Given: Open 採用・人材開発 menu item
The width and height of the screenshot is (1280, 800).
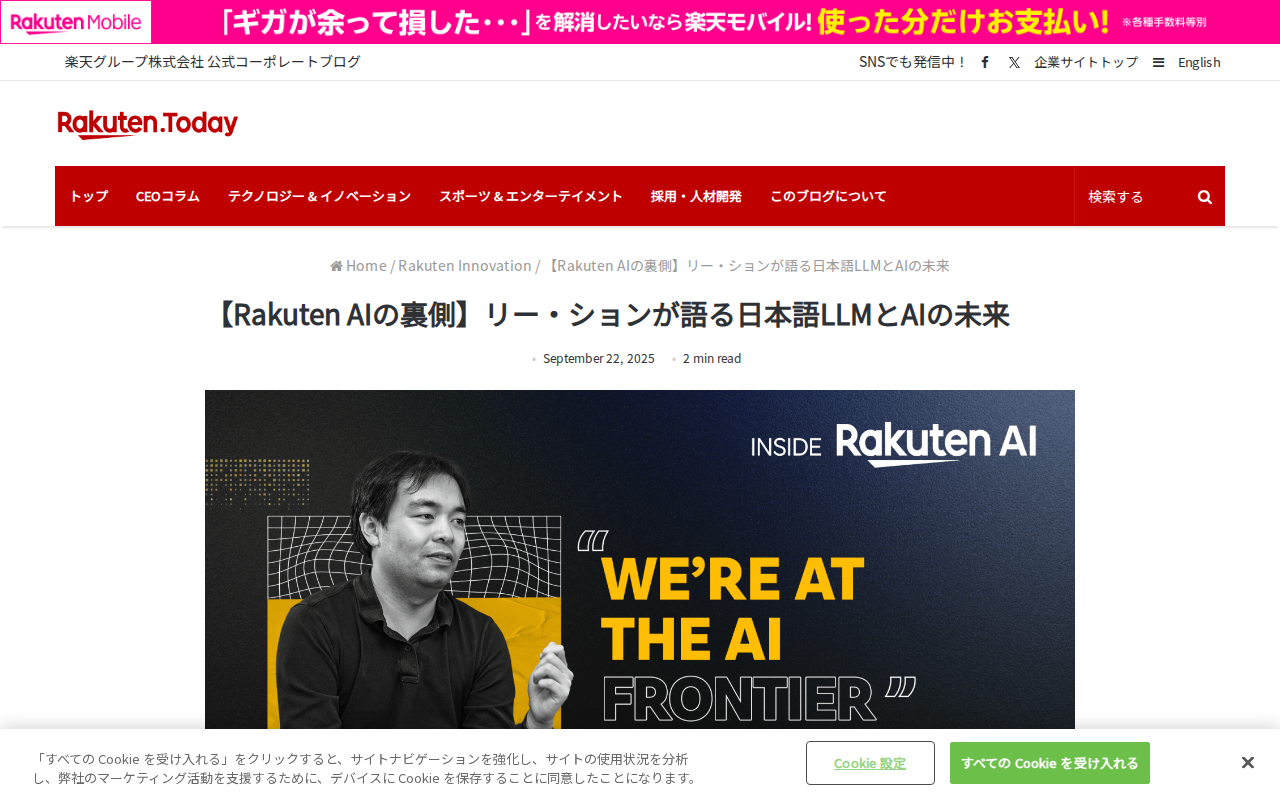Looking at the screenshot, I should point(696,196).
